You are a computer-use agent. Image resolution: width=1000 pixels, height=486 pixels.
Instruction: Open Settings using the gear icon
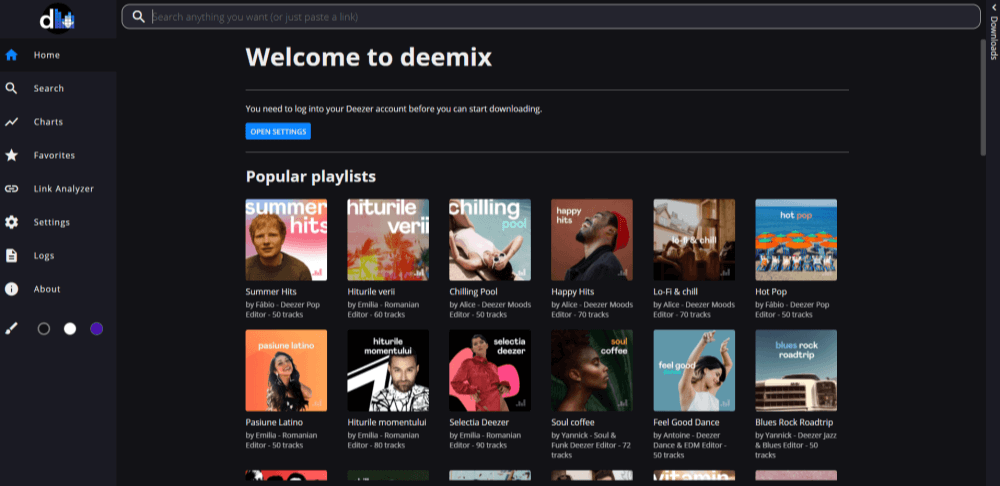[12, 222]
